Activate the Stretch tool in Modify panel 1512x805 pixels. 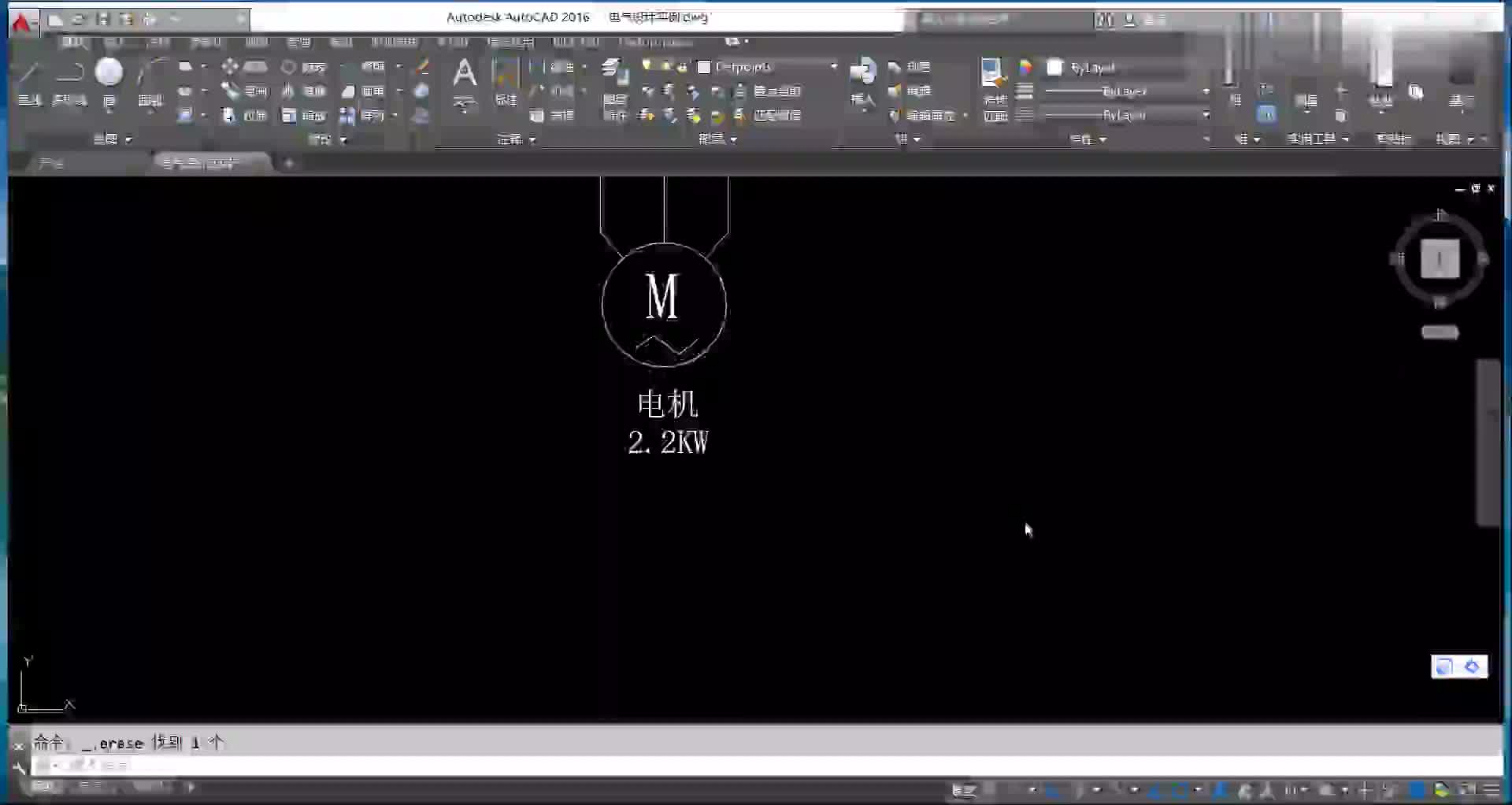[x=244, y=116]
